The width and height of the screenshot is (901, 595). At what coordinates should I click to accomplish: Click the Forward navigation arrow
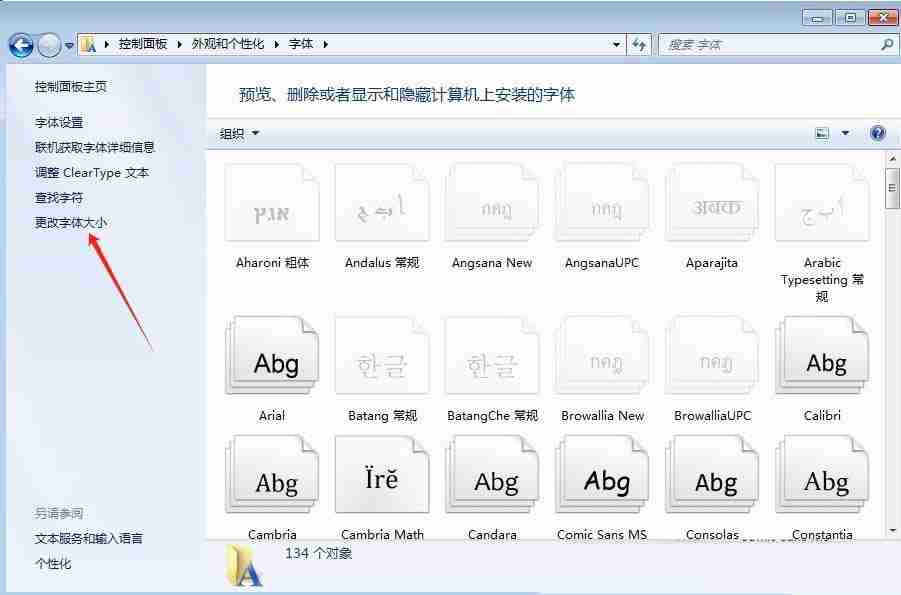pos(48,44)
